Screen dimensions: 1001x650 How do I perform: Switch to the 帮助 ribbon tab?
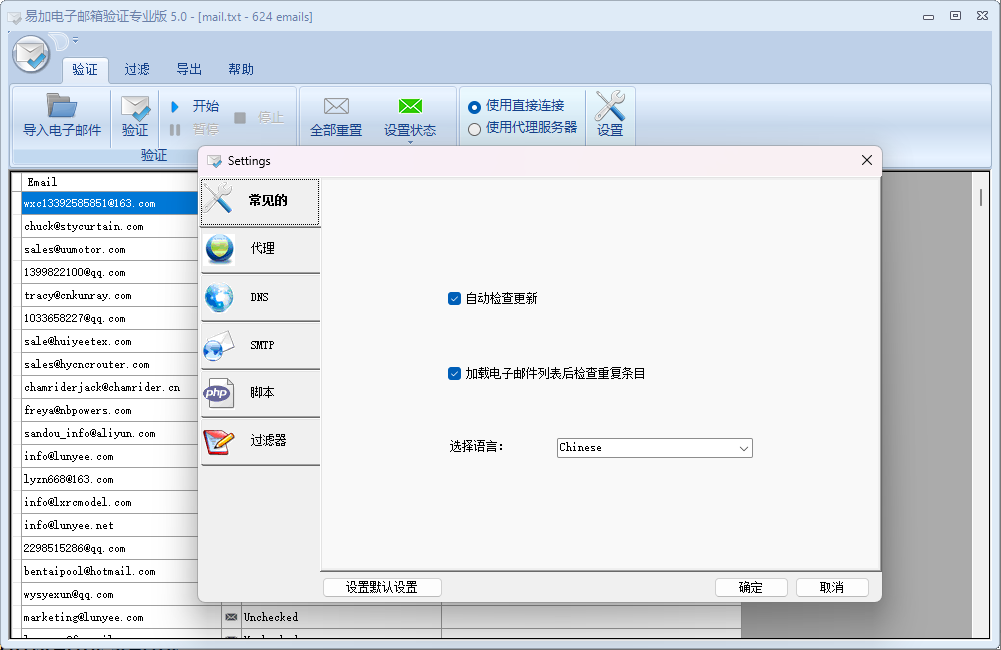(241, 70)
